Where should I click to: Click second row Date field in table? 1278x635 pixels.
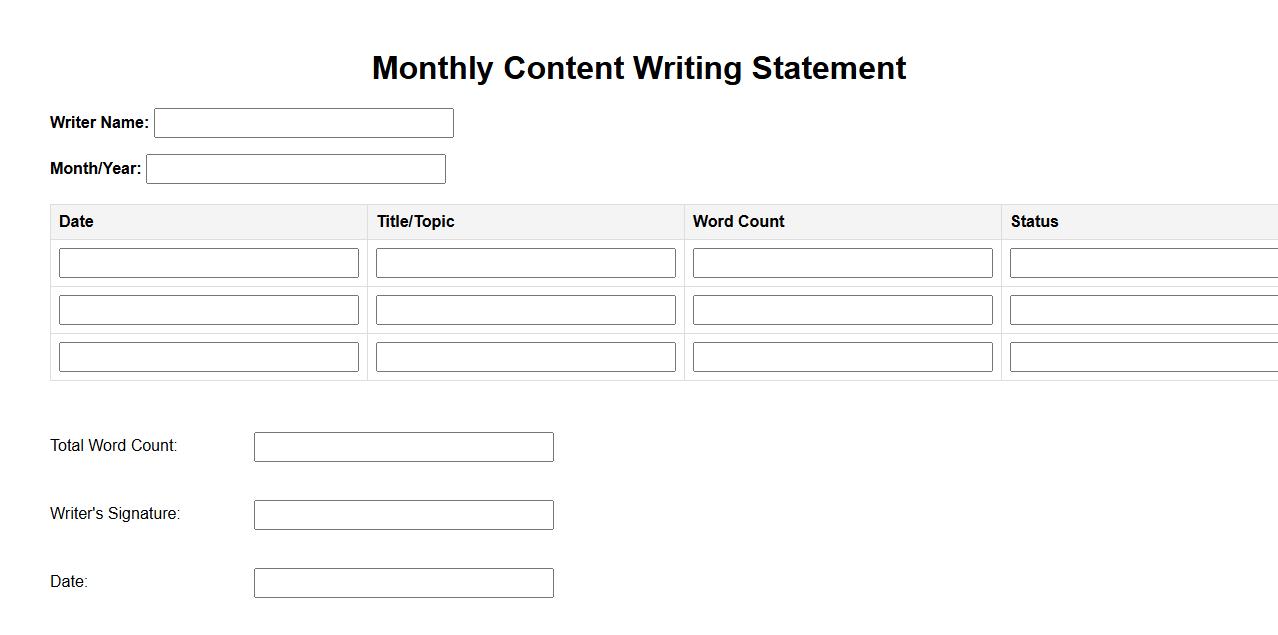click(208, 310)
